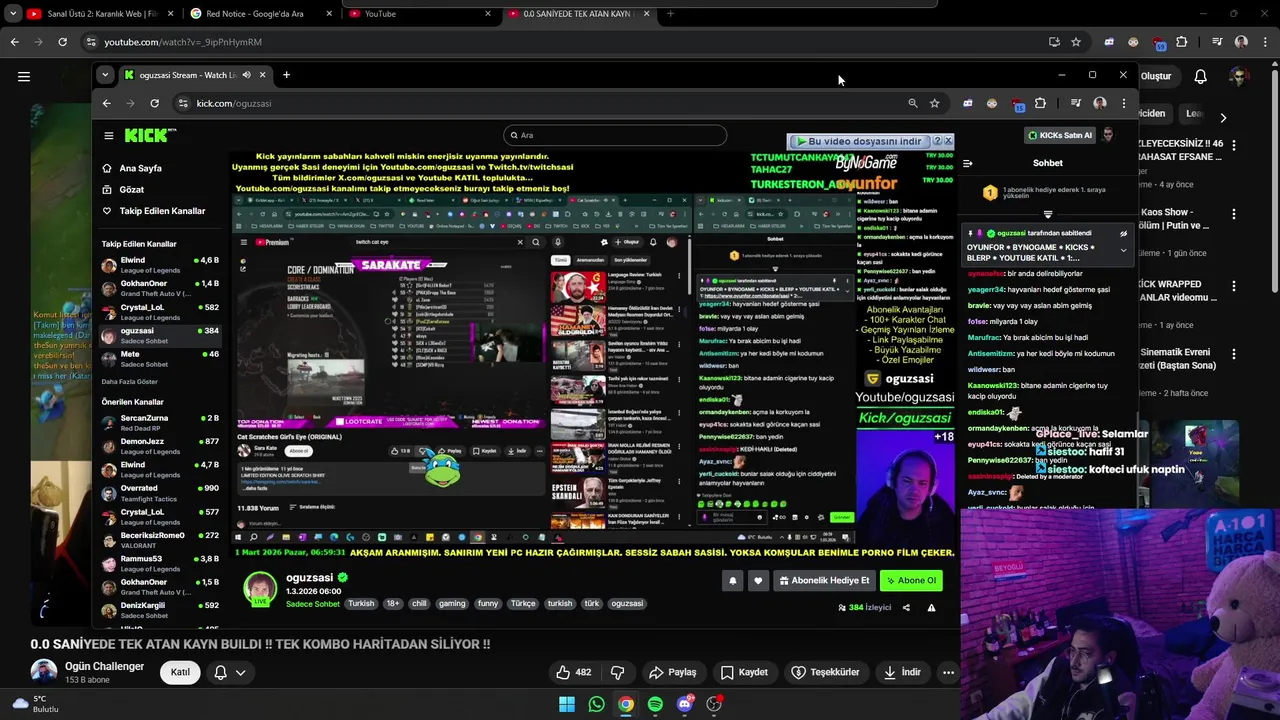Open Overrated recommended channel

point(160,492)
